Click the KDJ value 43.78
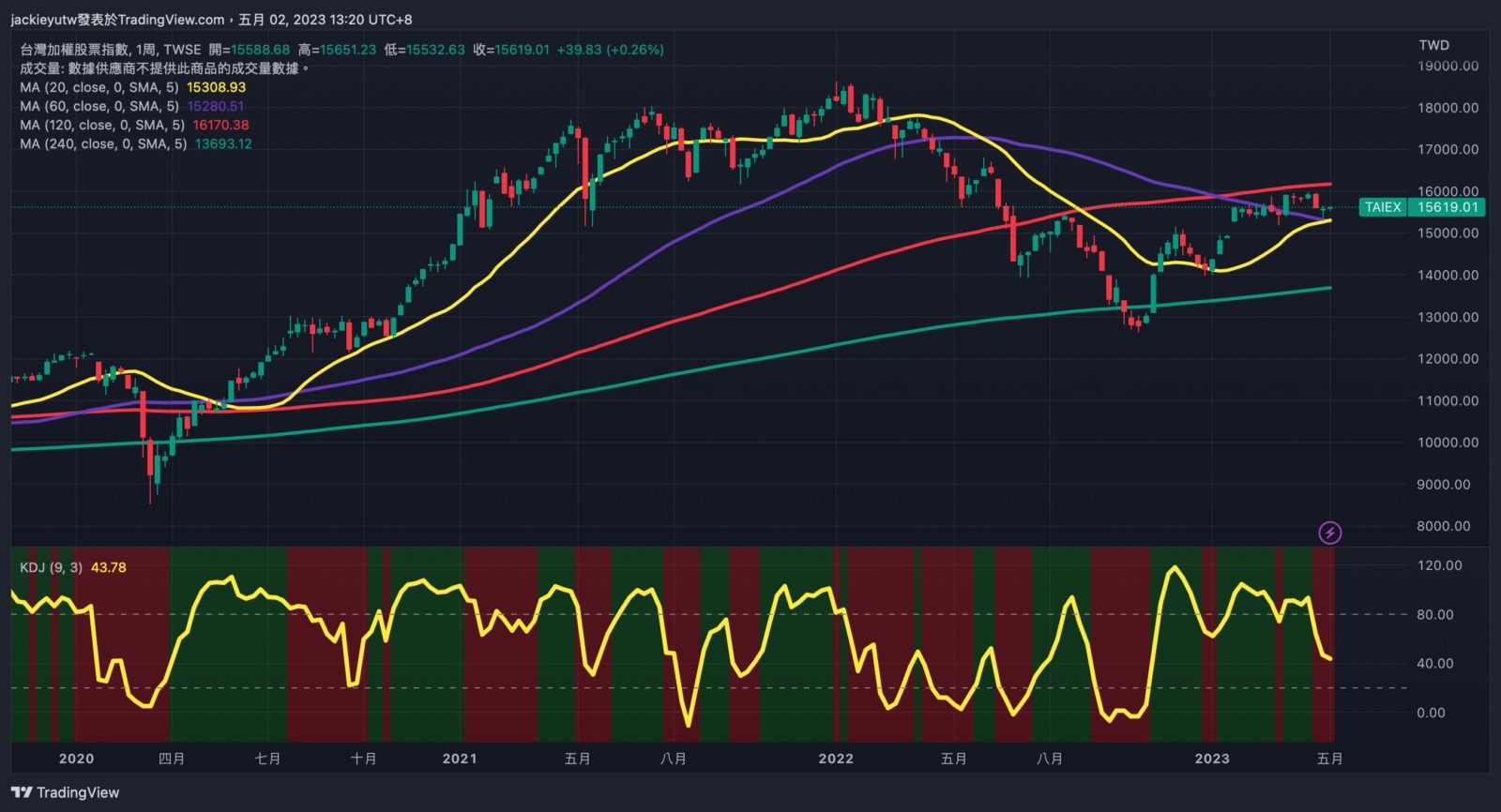The width and height of the screenshot is (1501, 812). [108, 567]
